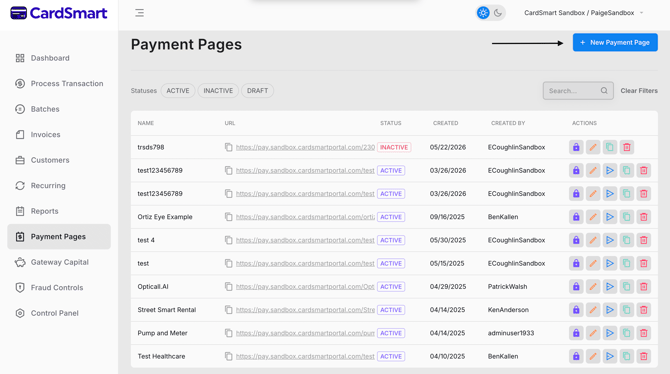The image size is (670, 374).
Task: Copy URL icon for trsds798 row
Action: tap(229, 147)
